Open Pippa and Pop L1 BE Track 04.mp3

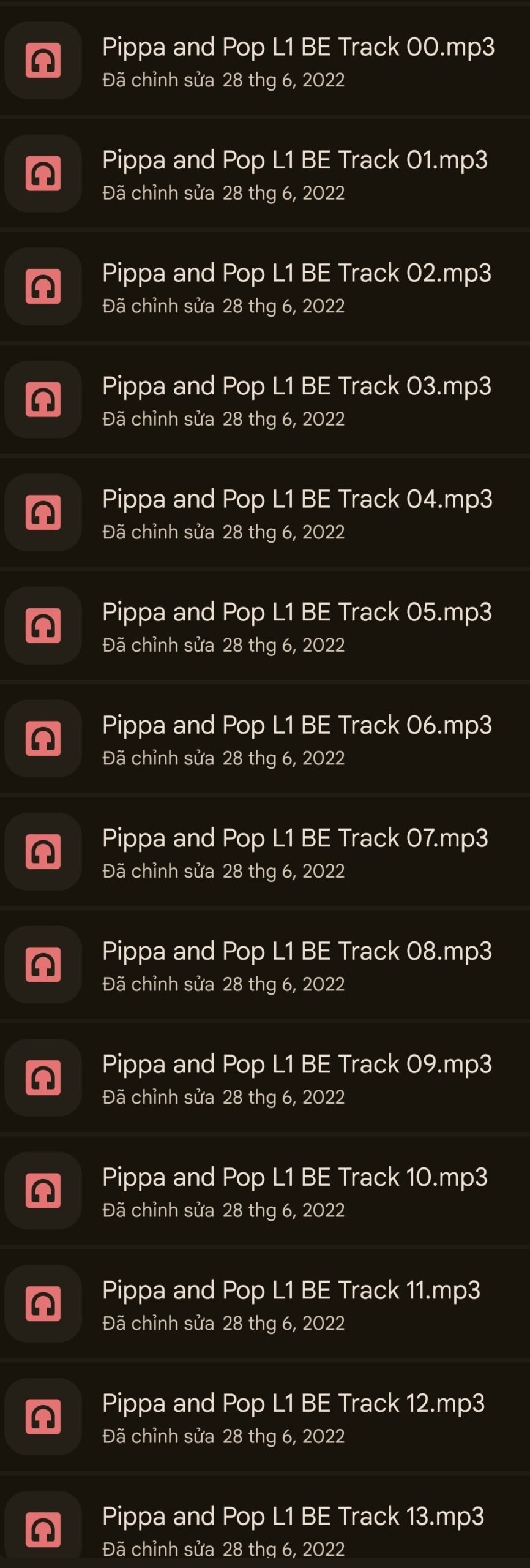[x=297, y=499]
